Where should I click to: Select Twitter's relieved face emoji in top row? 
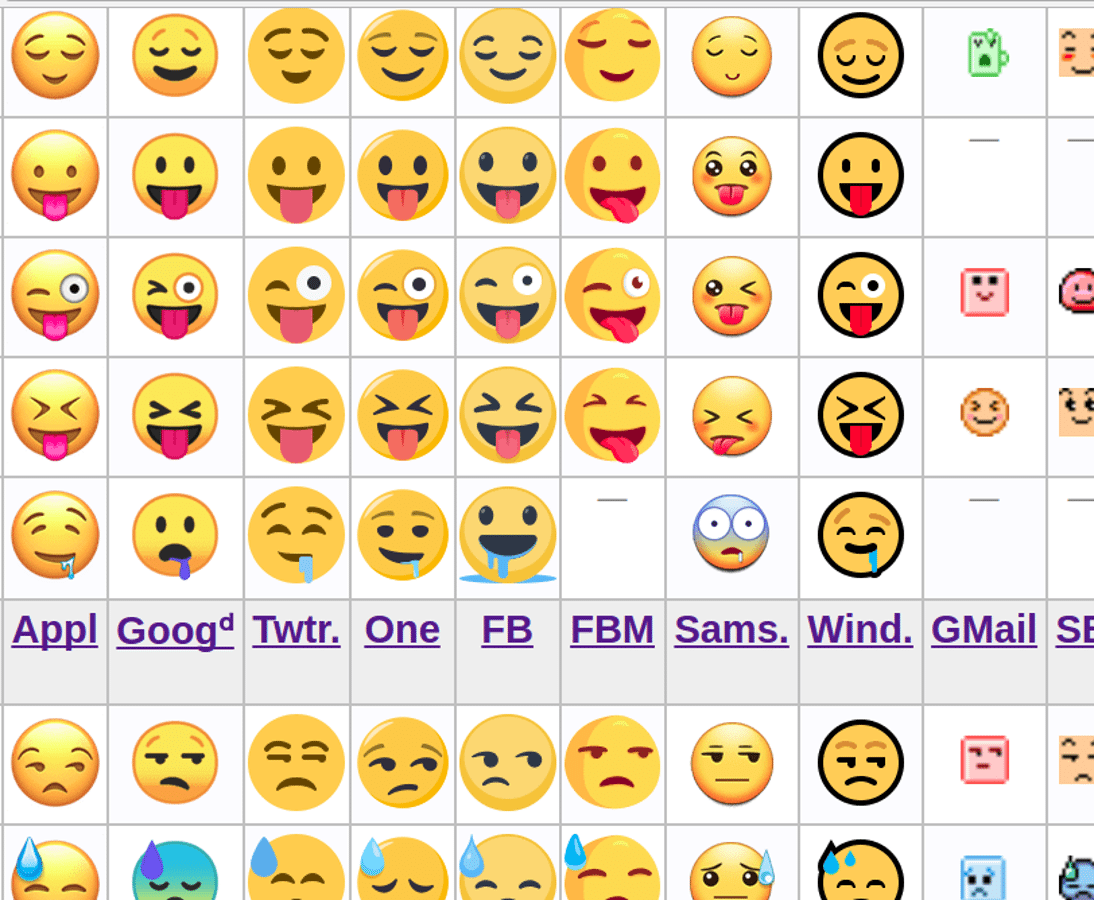[297, 56]
